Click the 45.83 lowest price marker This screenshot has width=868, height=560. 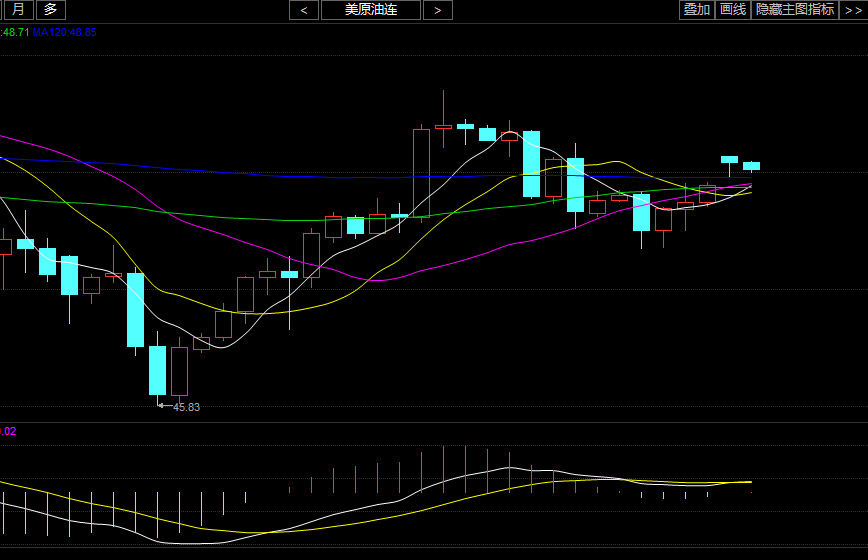pyautogui.click(x=185, y=407)
